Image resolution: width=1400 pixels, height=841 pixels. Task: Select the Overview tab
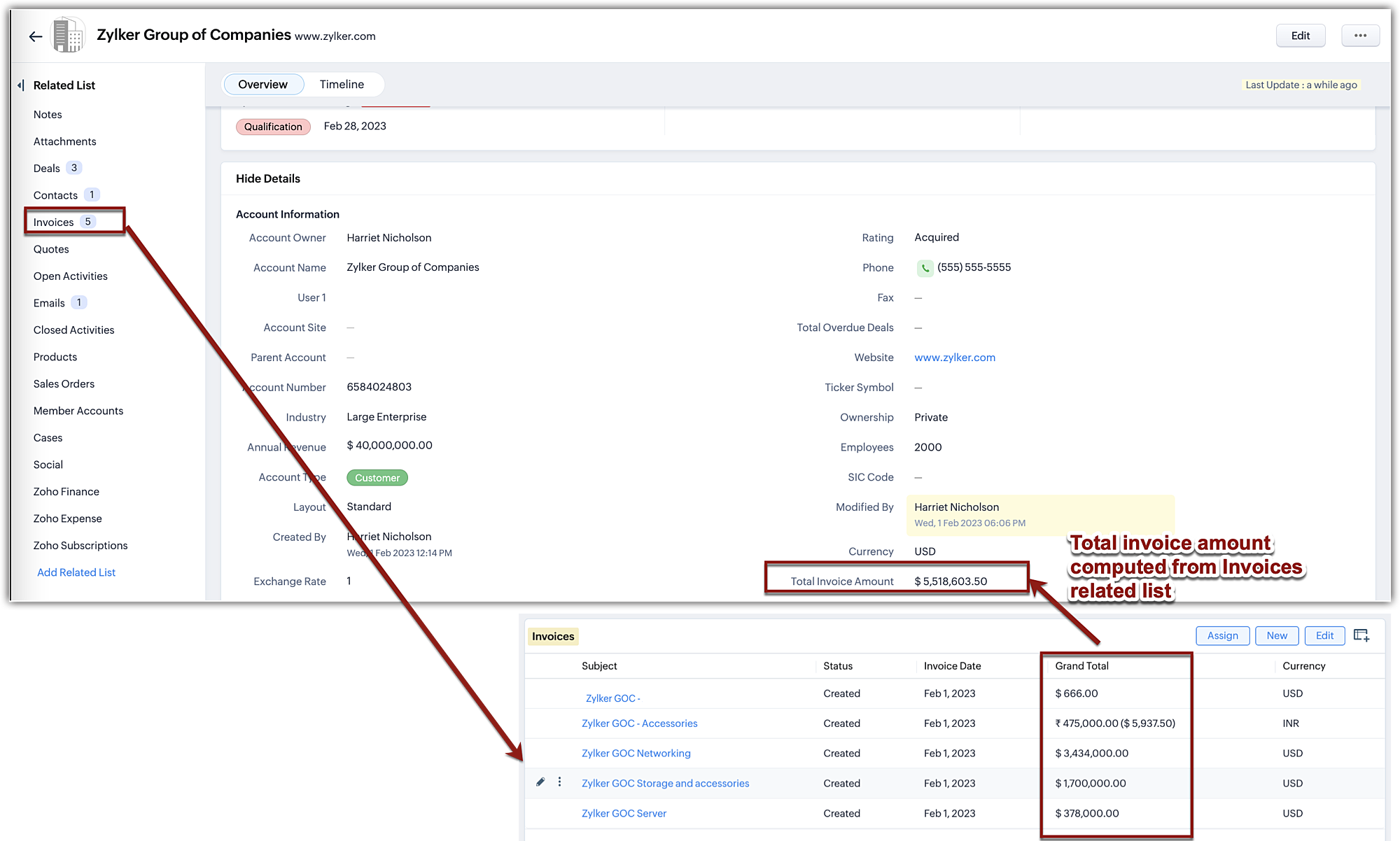pos(262,85)
